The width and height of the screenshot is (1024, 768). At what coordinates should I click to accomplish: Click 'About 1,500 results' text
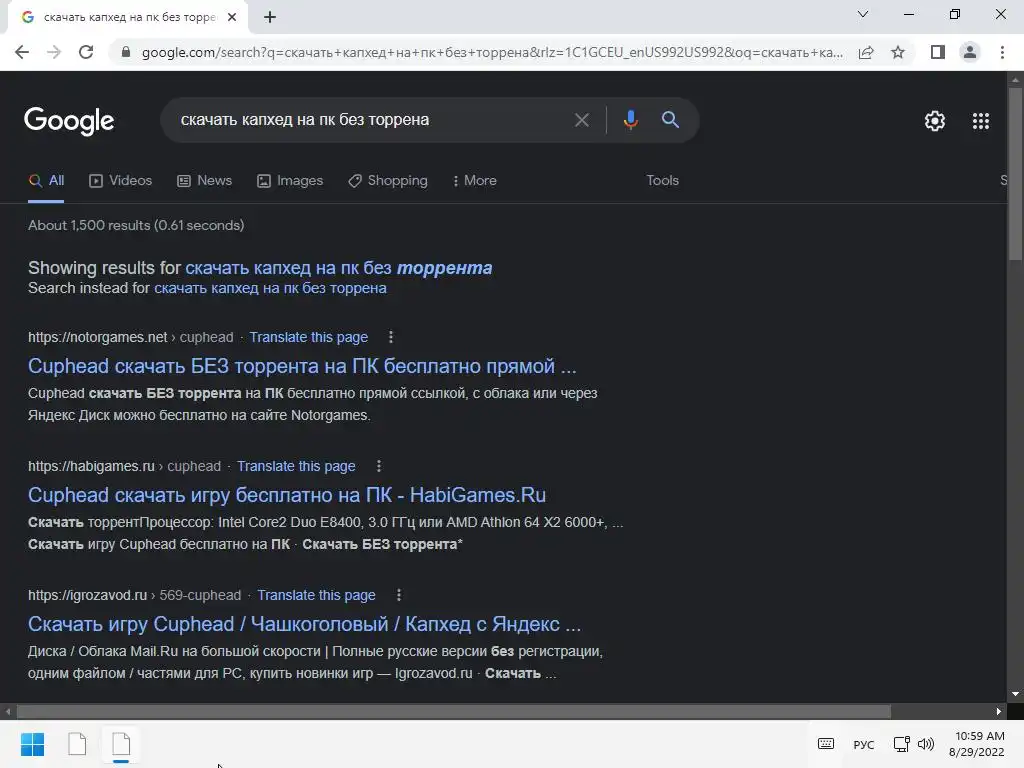point(136,225)
